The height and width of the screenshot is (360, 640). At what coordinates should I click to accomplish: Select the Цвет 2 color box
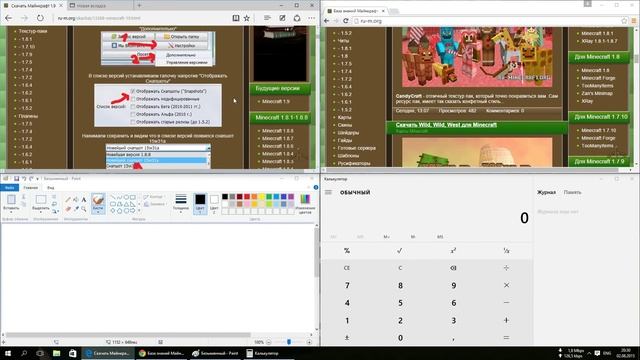pos(214,204)
